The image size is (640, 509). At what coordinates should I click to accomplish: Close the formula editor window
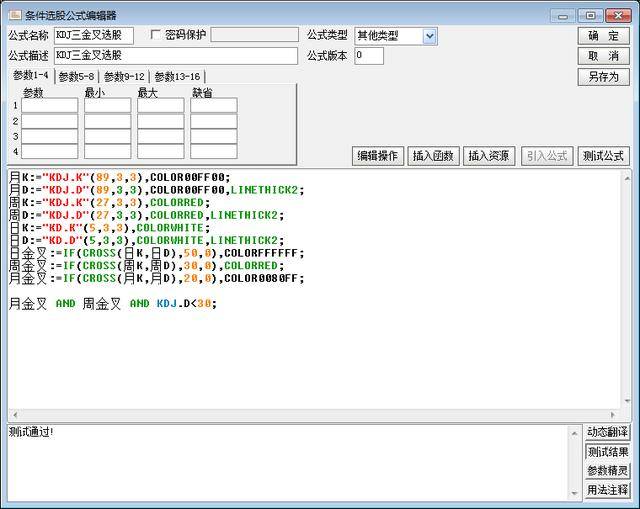point(619,14)
